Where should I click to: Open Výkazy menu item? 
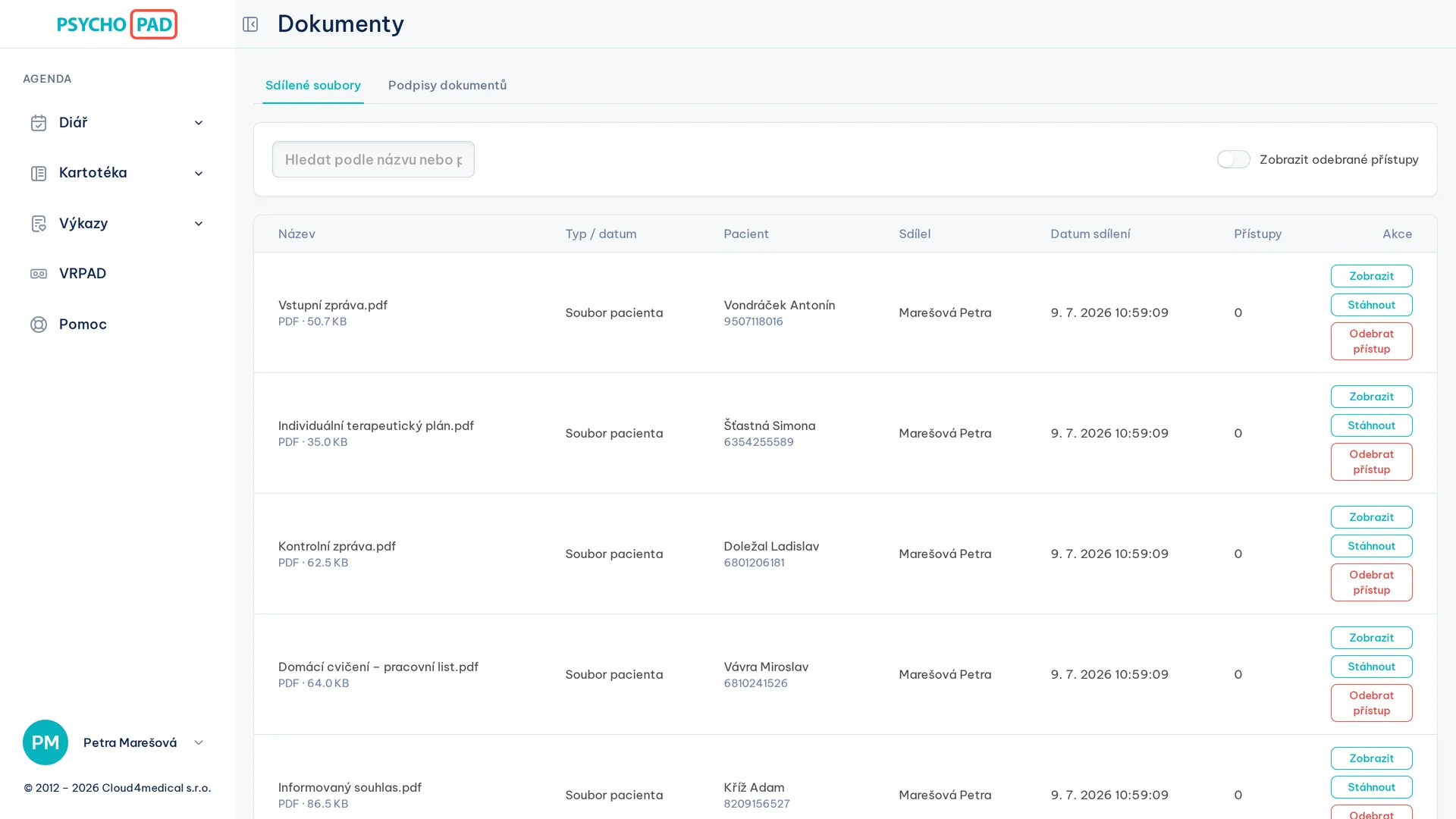tap(118, 224)
